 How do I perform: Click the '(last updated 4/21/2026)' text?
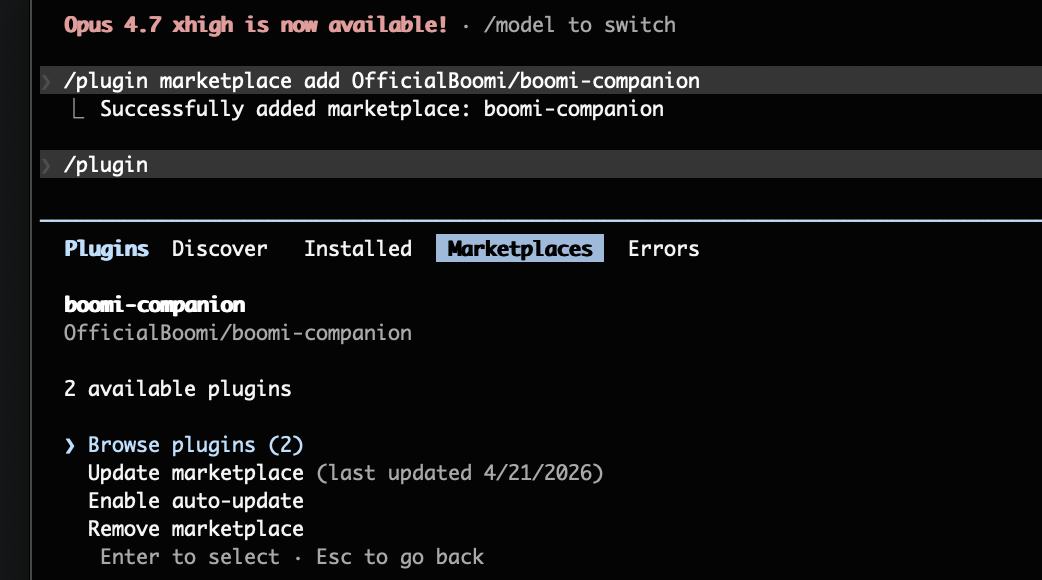(x=460, y=472)
